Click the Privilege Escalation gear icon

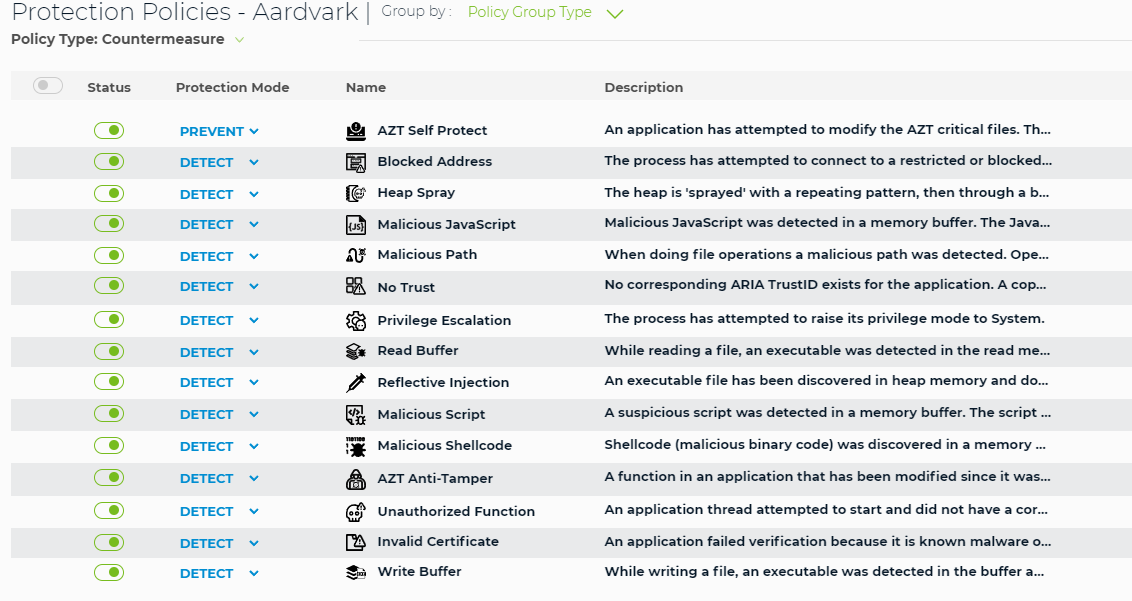point(356,321)
